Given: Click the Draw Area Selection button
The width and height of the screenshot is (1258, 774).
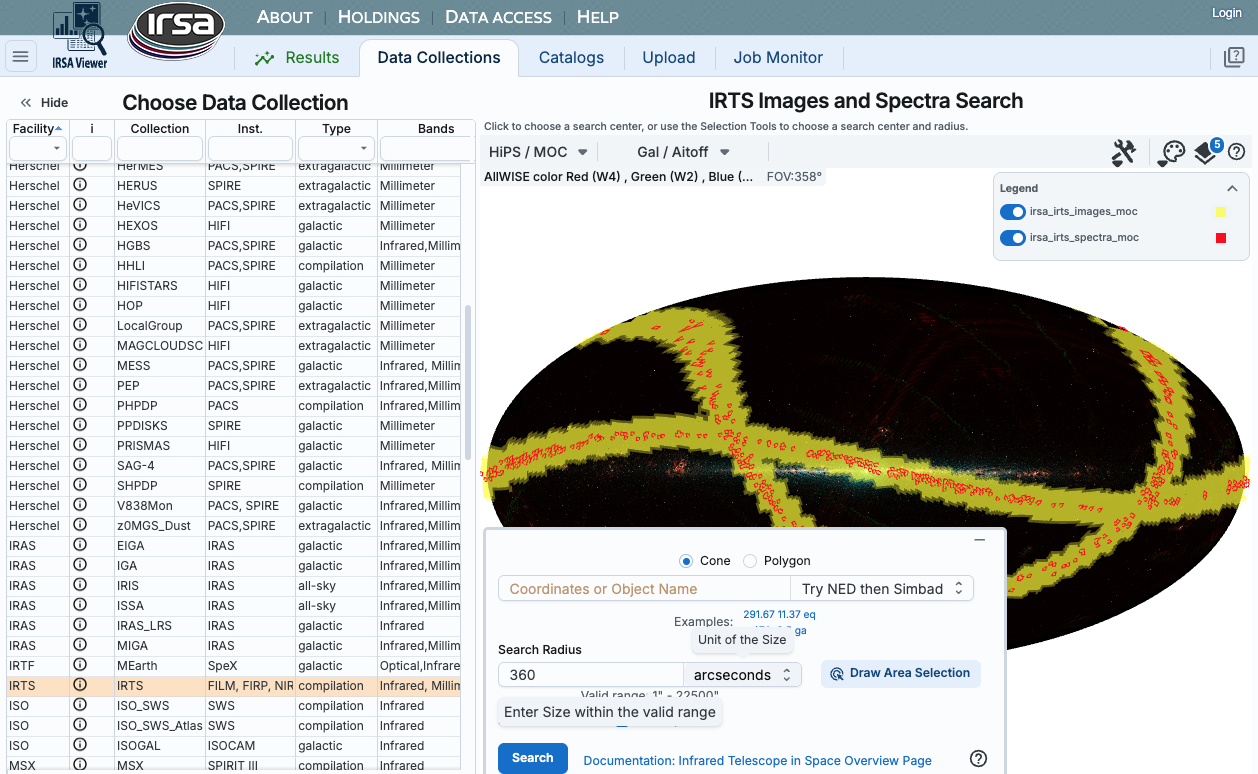Looking at the screenshot, I should click(x=900, y=673).
